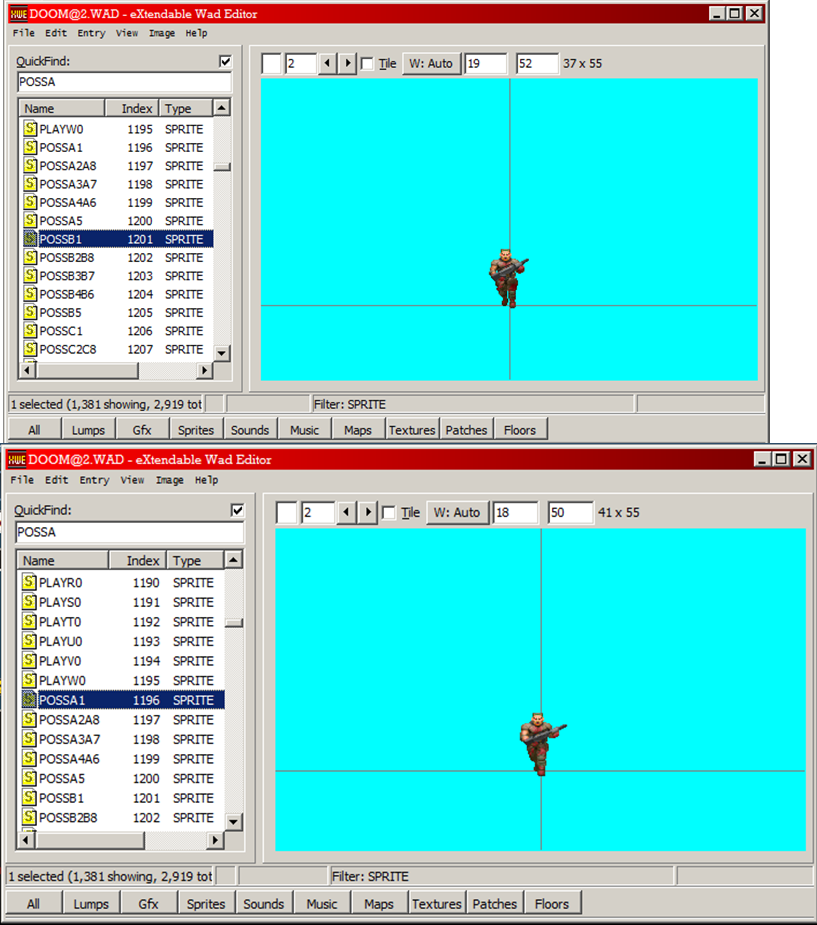
Task: Open Help menu in bottom window
Action: click(x=206, y=480)
